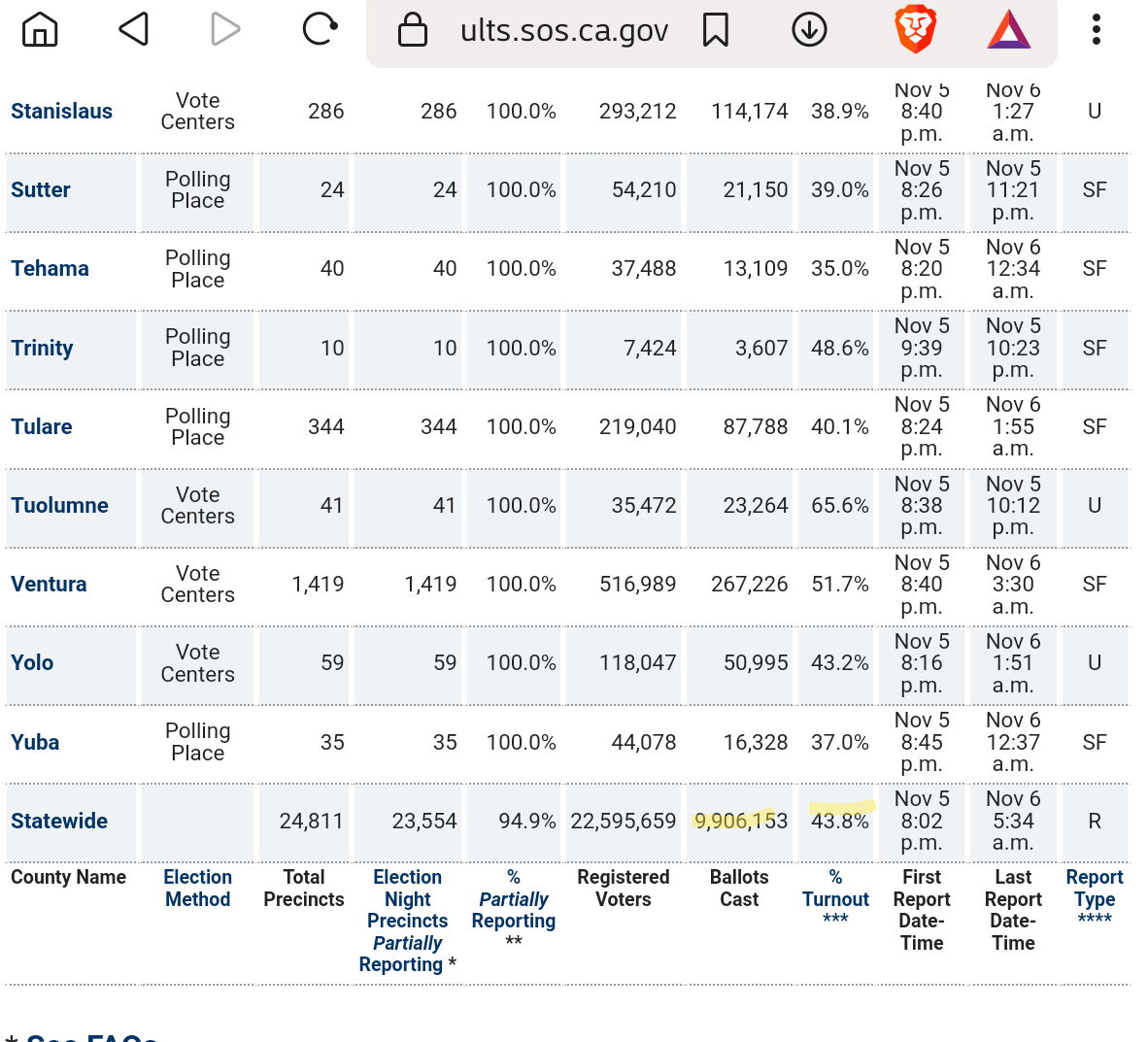
Task: Select Statewide partially reporting precincts 23,554
Action: click(x=423, y=821)
